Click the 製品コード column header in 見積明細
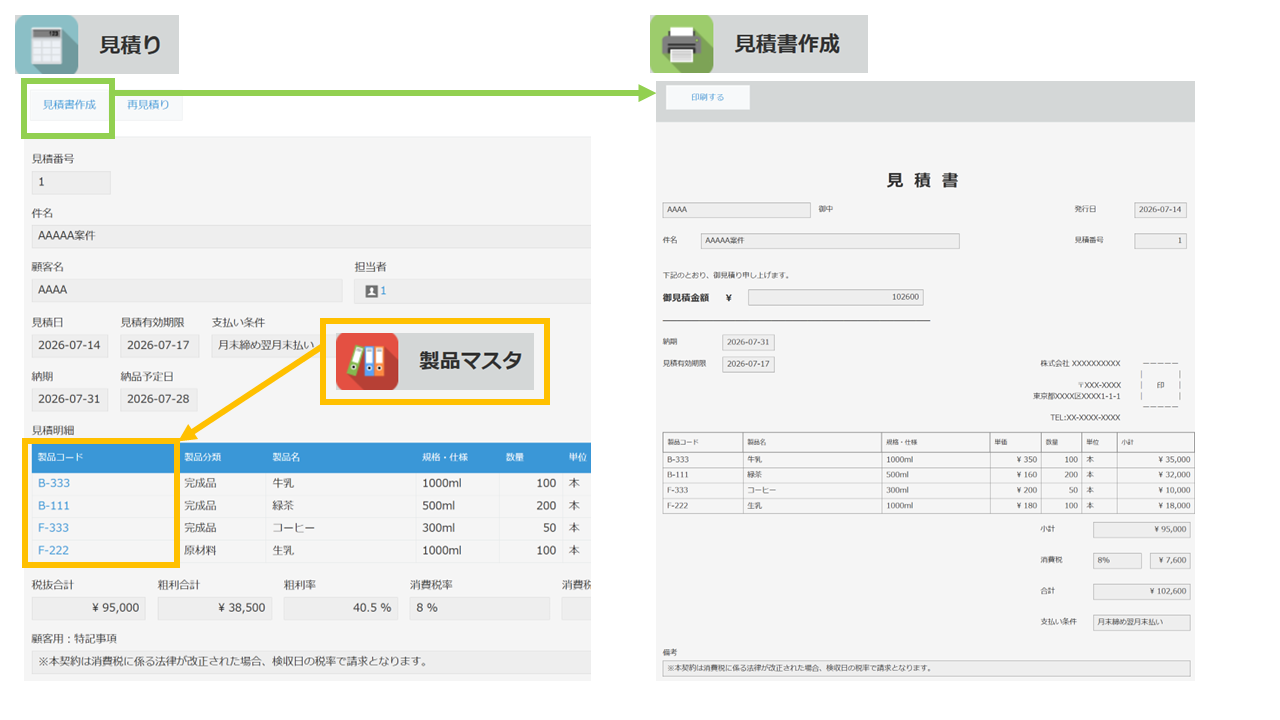 tap(103, 457)
